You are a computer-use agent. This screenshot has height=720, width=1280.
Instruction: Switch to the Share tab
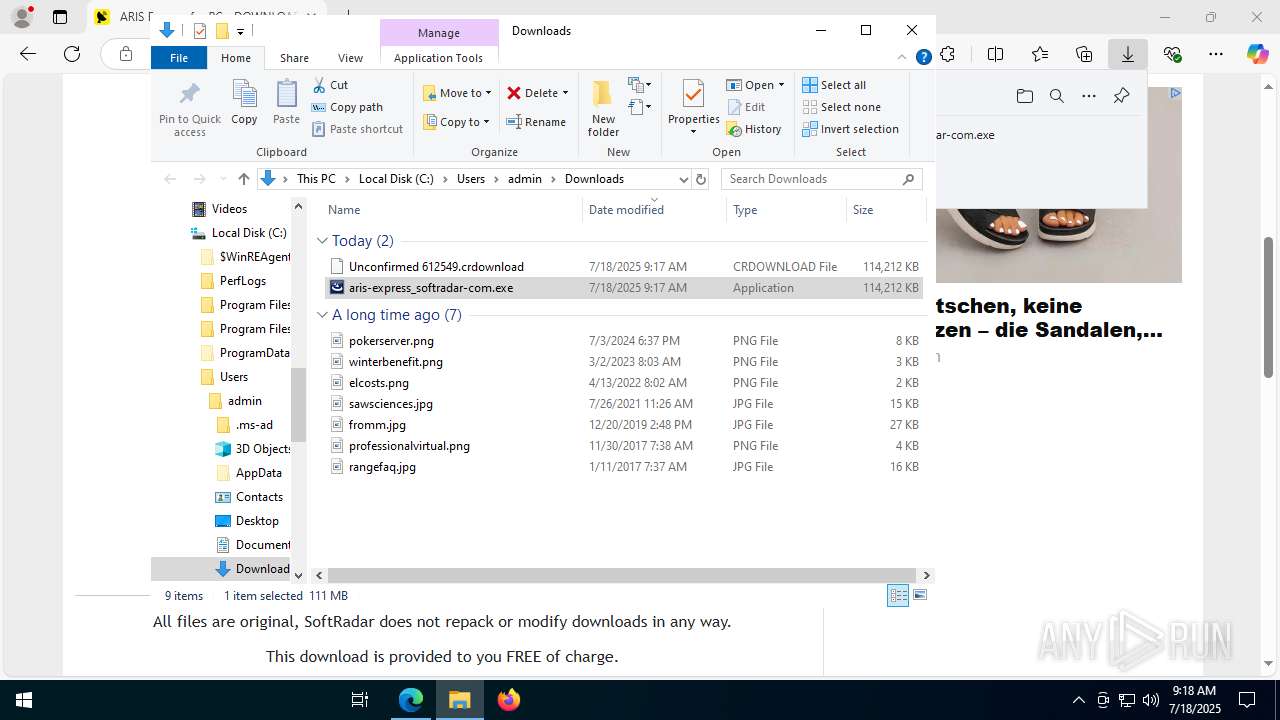pos(294,58)
